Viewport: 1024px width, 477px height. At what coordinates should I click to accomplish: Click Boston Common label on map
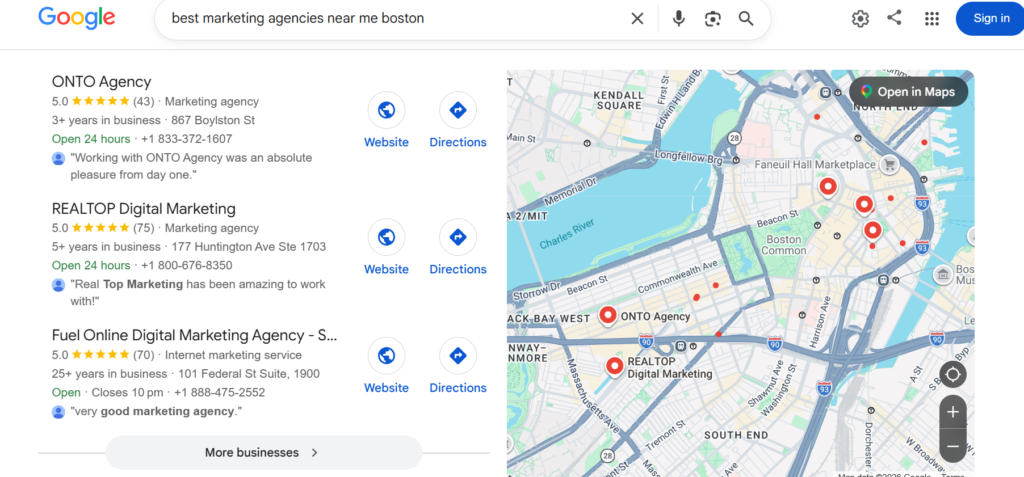pyautogui.click(x=784, y=244)
